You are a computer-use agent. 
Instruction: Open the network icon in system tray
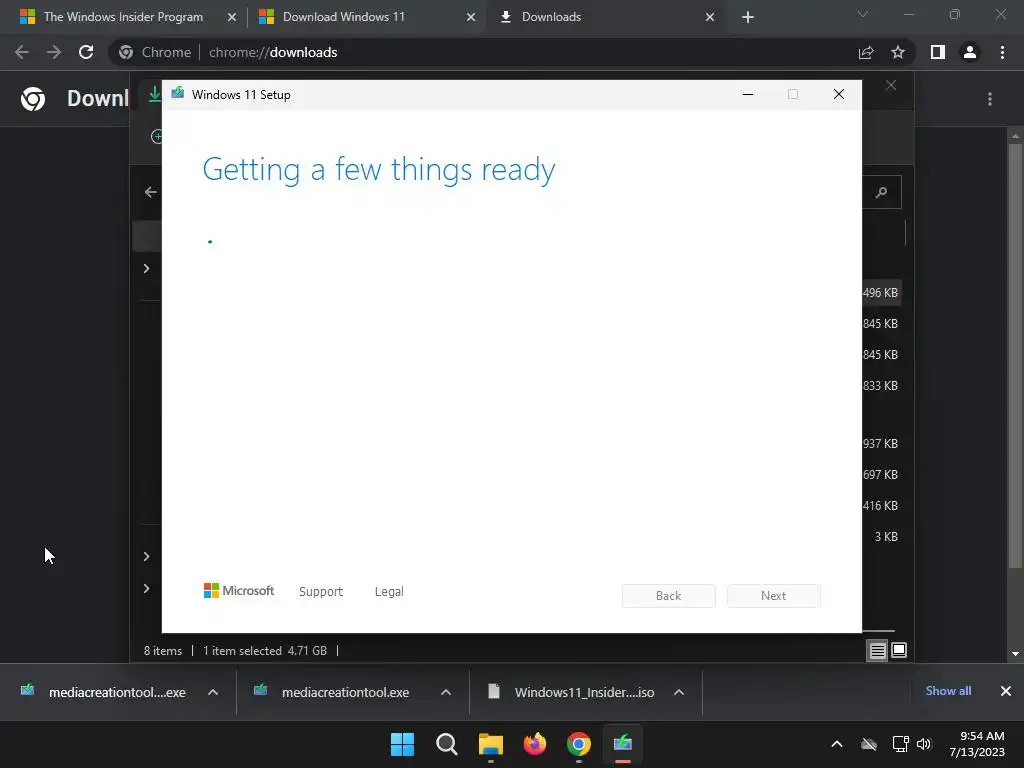(901, 744)
